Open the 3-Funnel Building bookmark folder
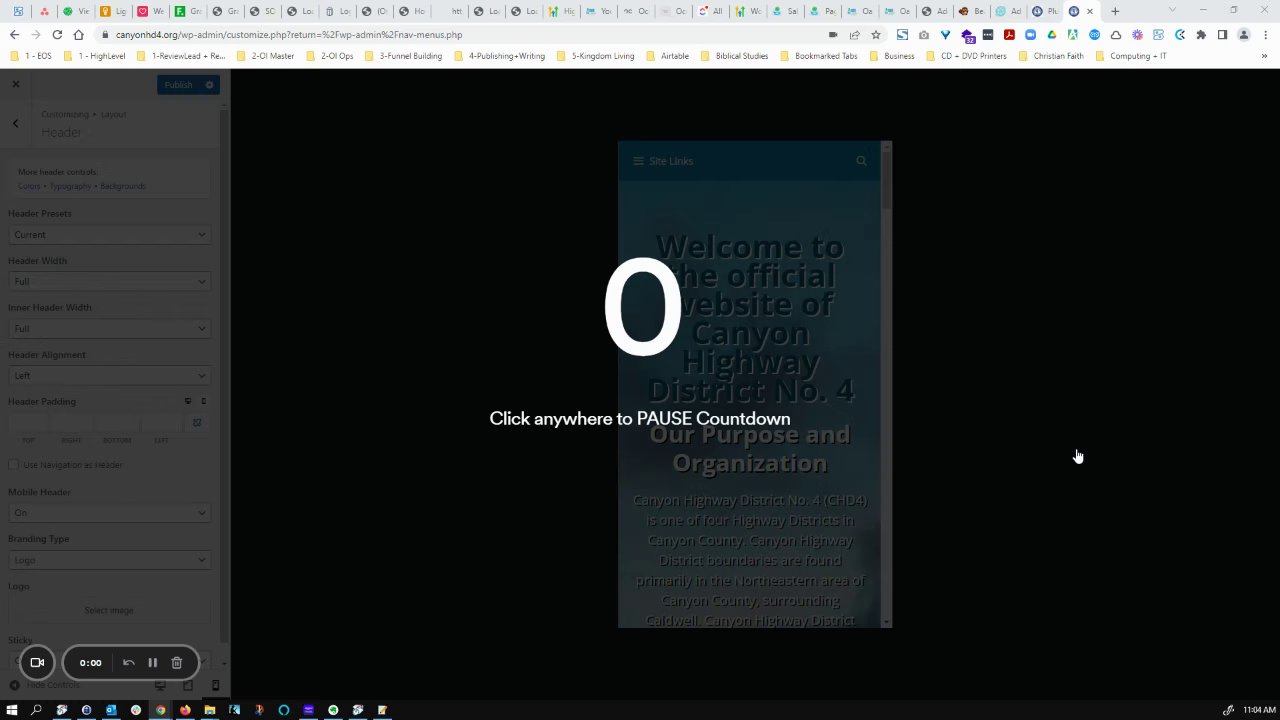1280x720 pixels. [403, 56]
